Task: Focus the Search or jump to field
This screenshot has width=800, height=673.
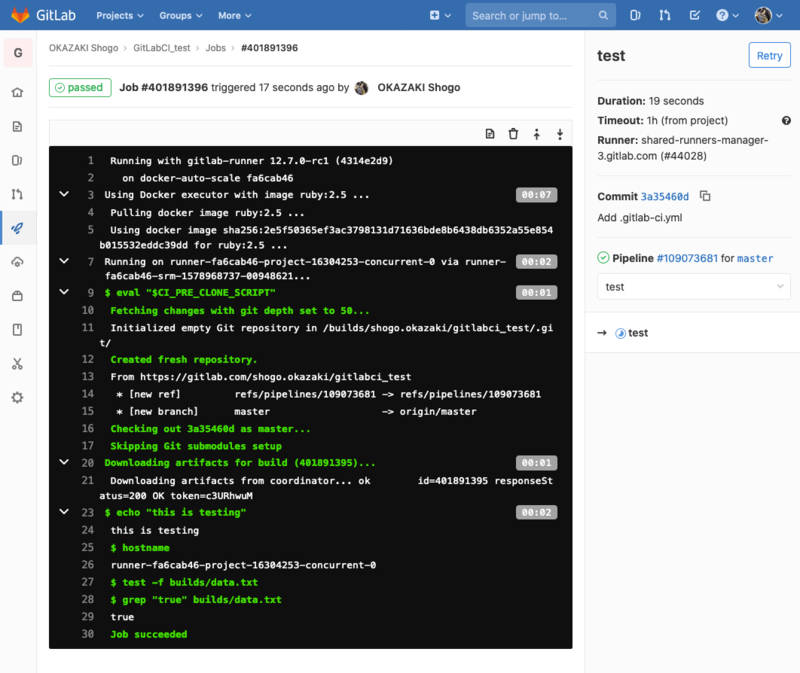Action: tap(540, 16)
